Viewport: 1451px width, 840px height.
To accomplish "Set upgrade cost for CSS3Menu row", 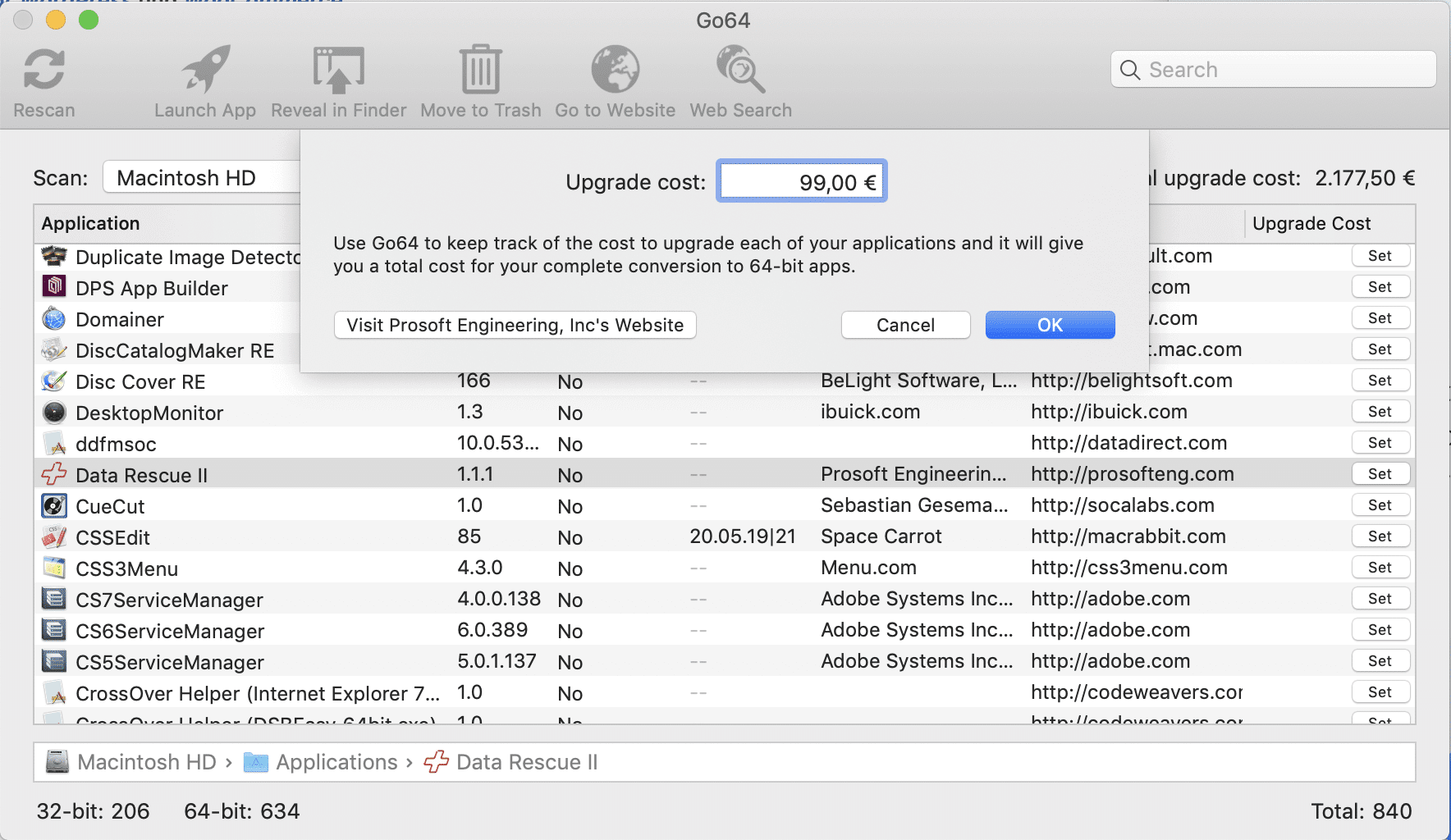I will tap(1380, 568).
